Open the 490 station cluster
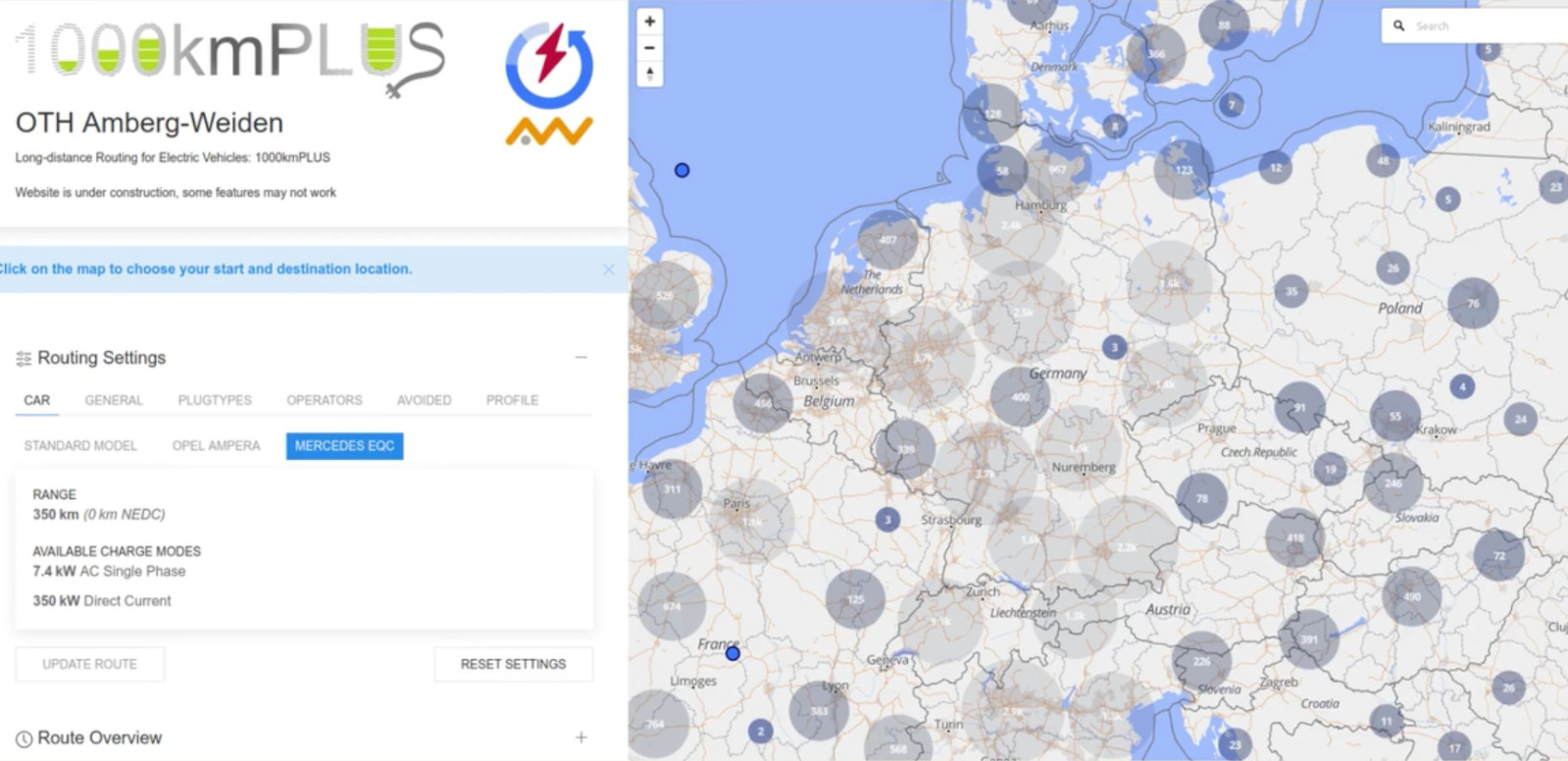 [1411, 596]
